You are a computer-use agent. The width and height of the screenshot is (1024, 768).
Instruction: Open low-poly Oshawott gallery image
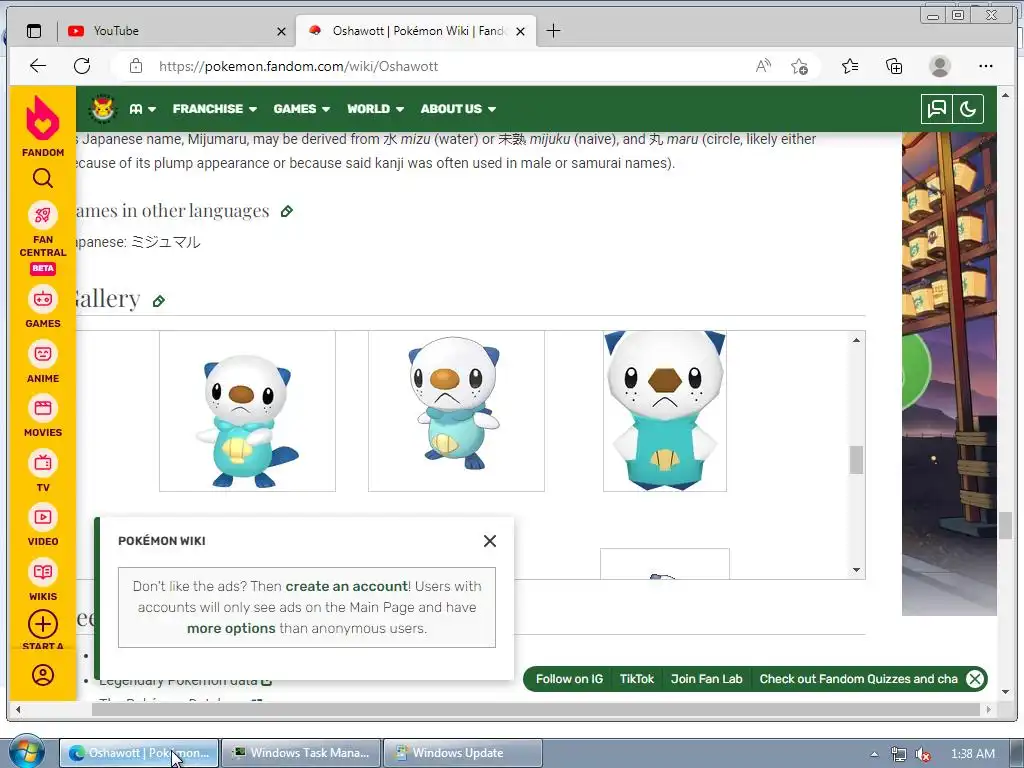[665, 411]
